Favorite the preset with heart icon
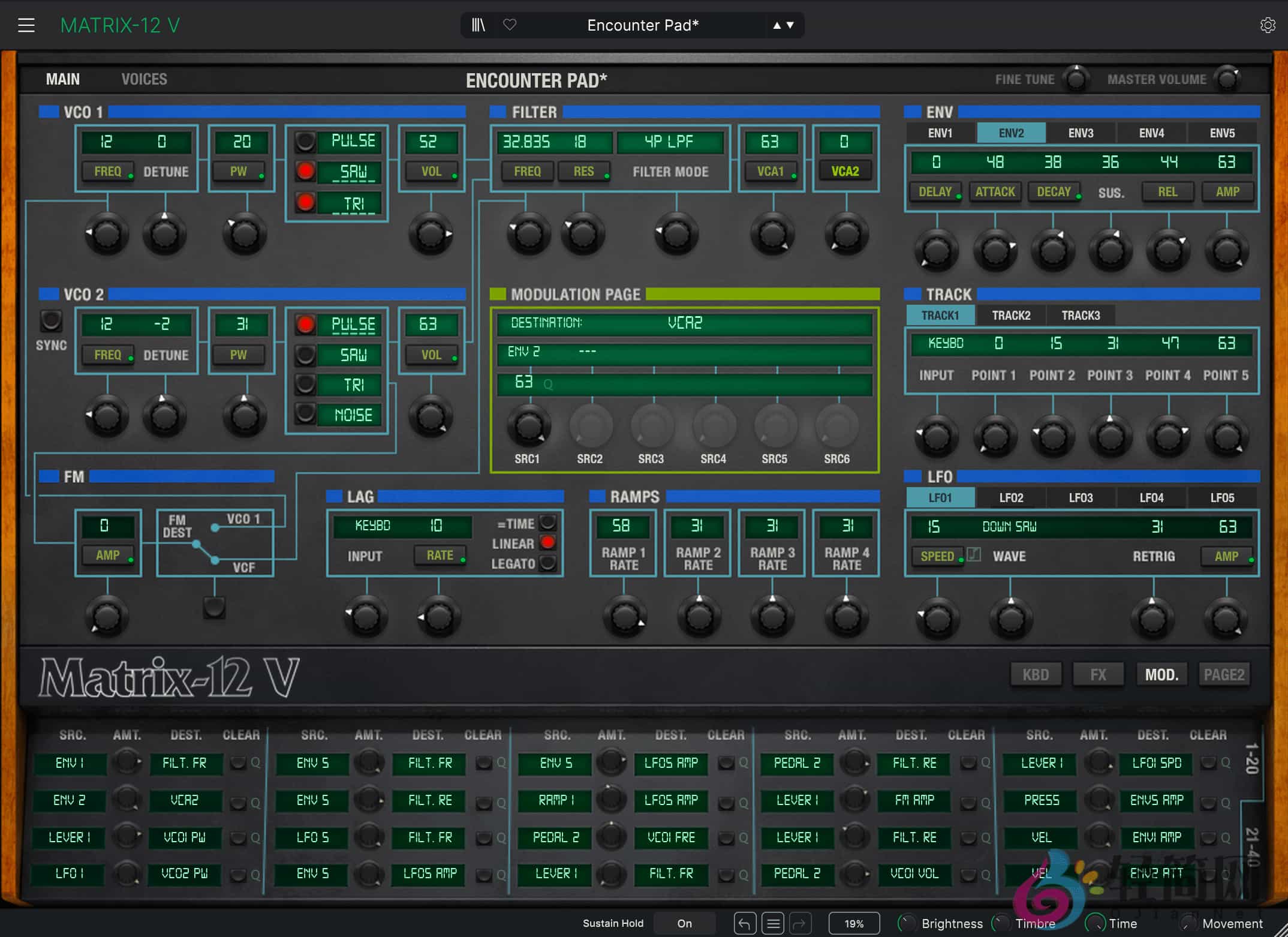Image resolution: width=1288 pixels, height=937 pixels. click(510, 25)
